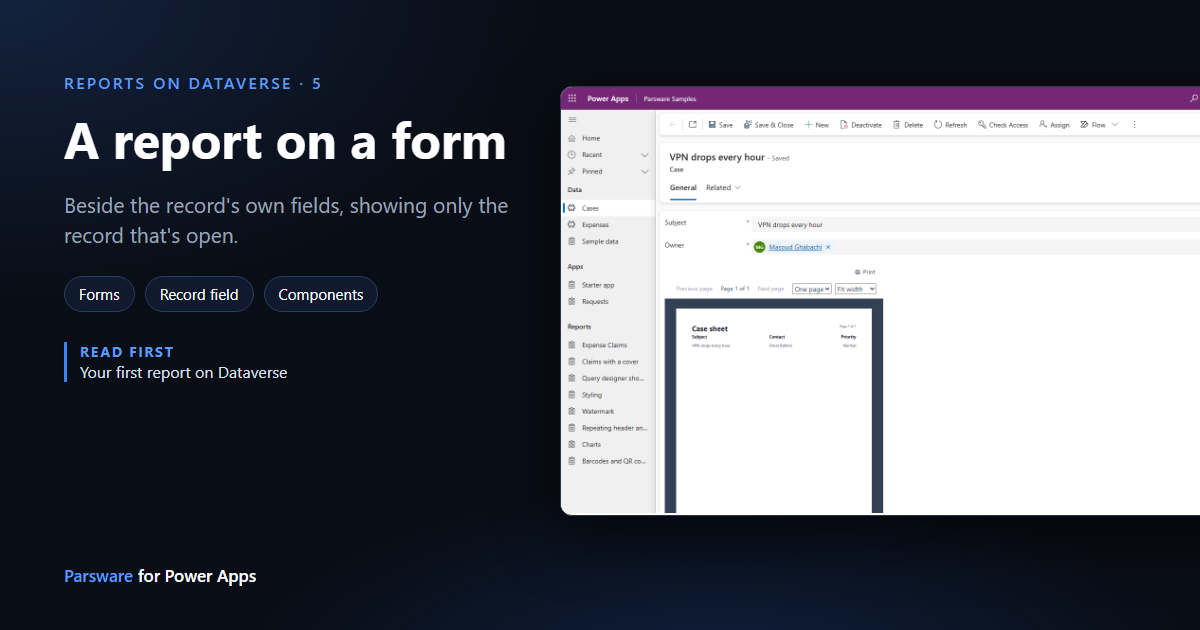Open the Claims with a cover report
The height and width of the screenshot is (630, 1200).
(x=608, y=362)
